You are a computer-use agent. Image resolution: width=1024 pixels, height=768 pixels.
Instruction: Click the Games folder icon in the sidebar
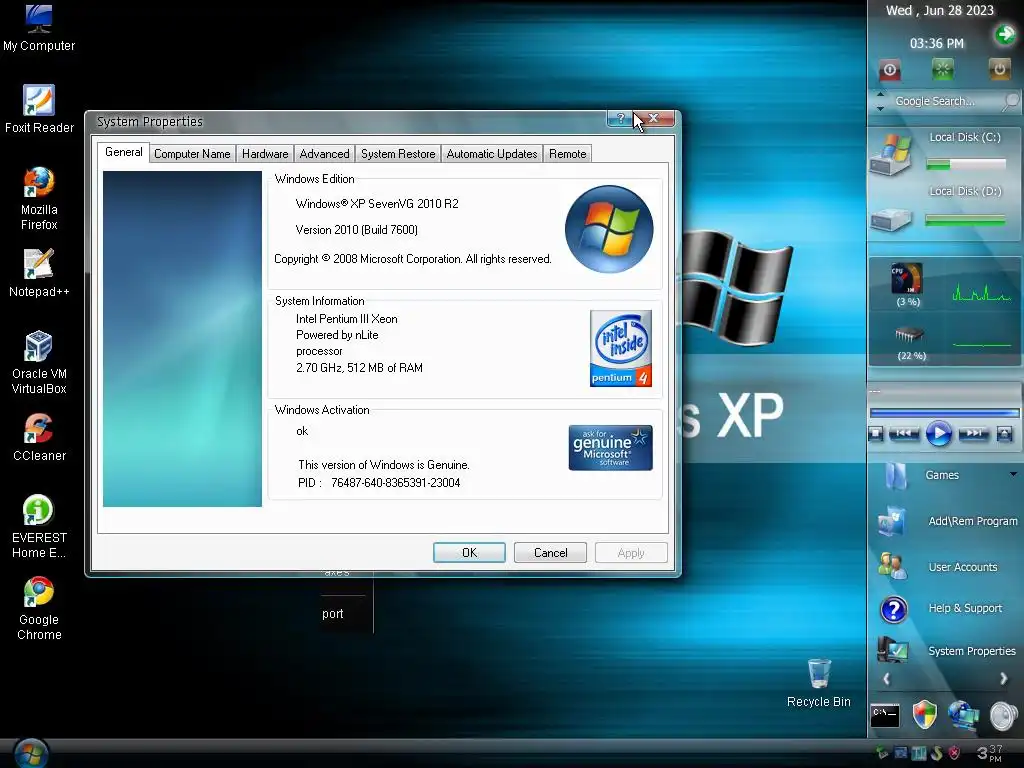(x=896, y=477)
